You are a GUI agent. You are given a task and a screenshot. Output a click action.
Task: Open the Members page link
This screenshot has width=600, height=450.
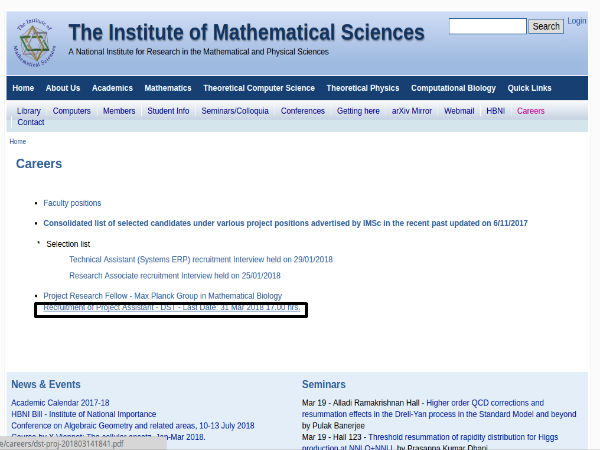(119, 111)
